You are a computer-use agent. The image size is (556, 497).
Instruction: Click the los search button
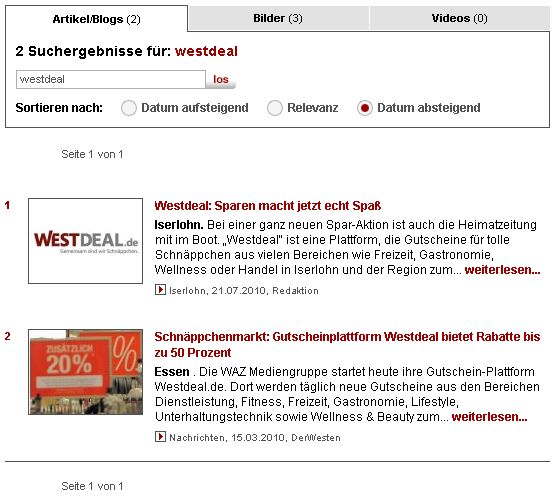(221, 79)
